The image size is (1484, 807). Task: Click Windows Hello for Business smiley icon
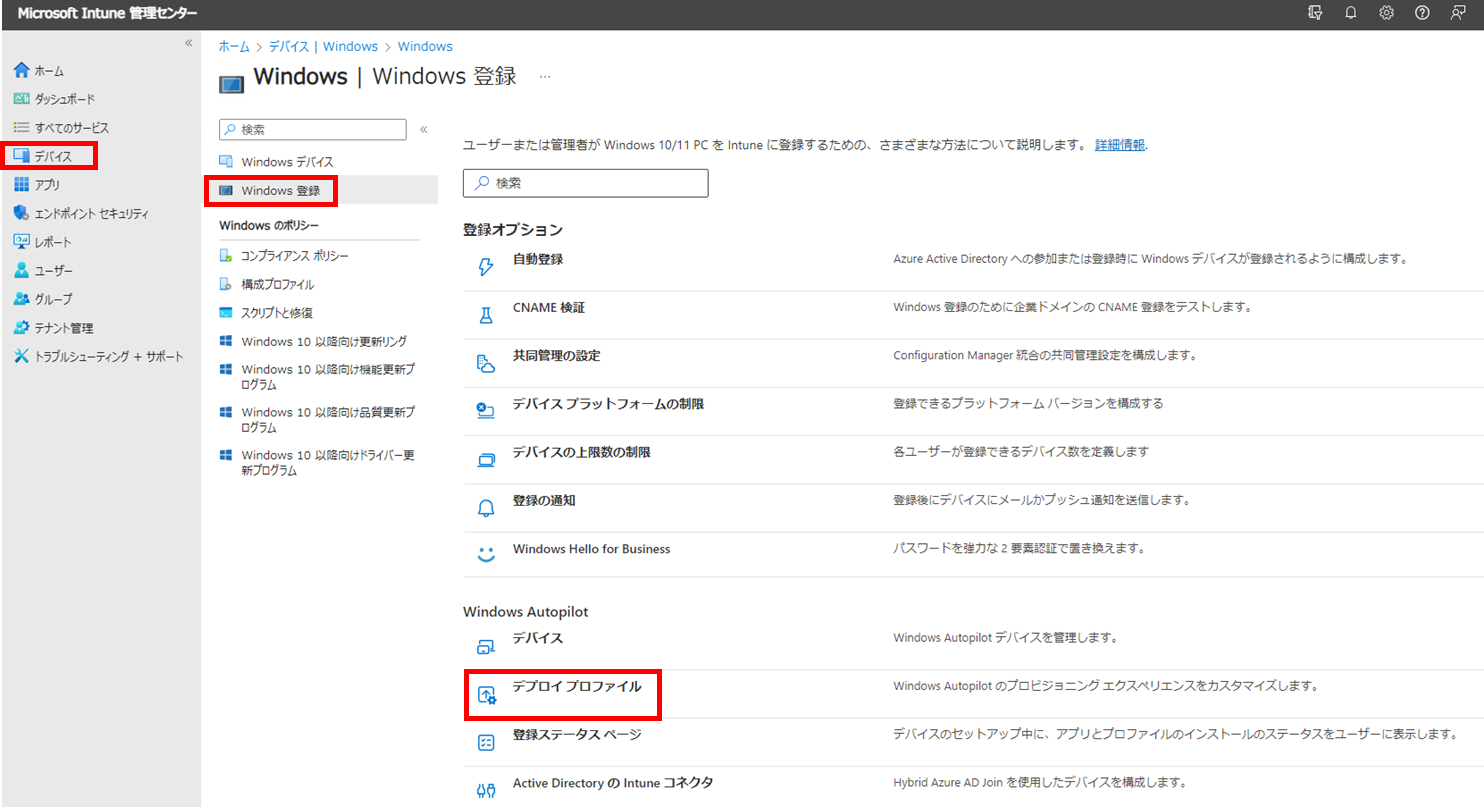point(486,555)
